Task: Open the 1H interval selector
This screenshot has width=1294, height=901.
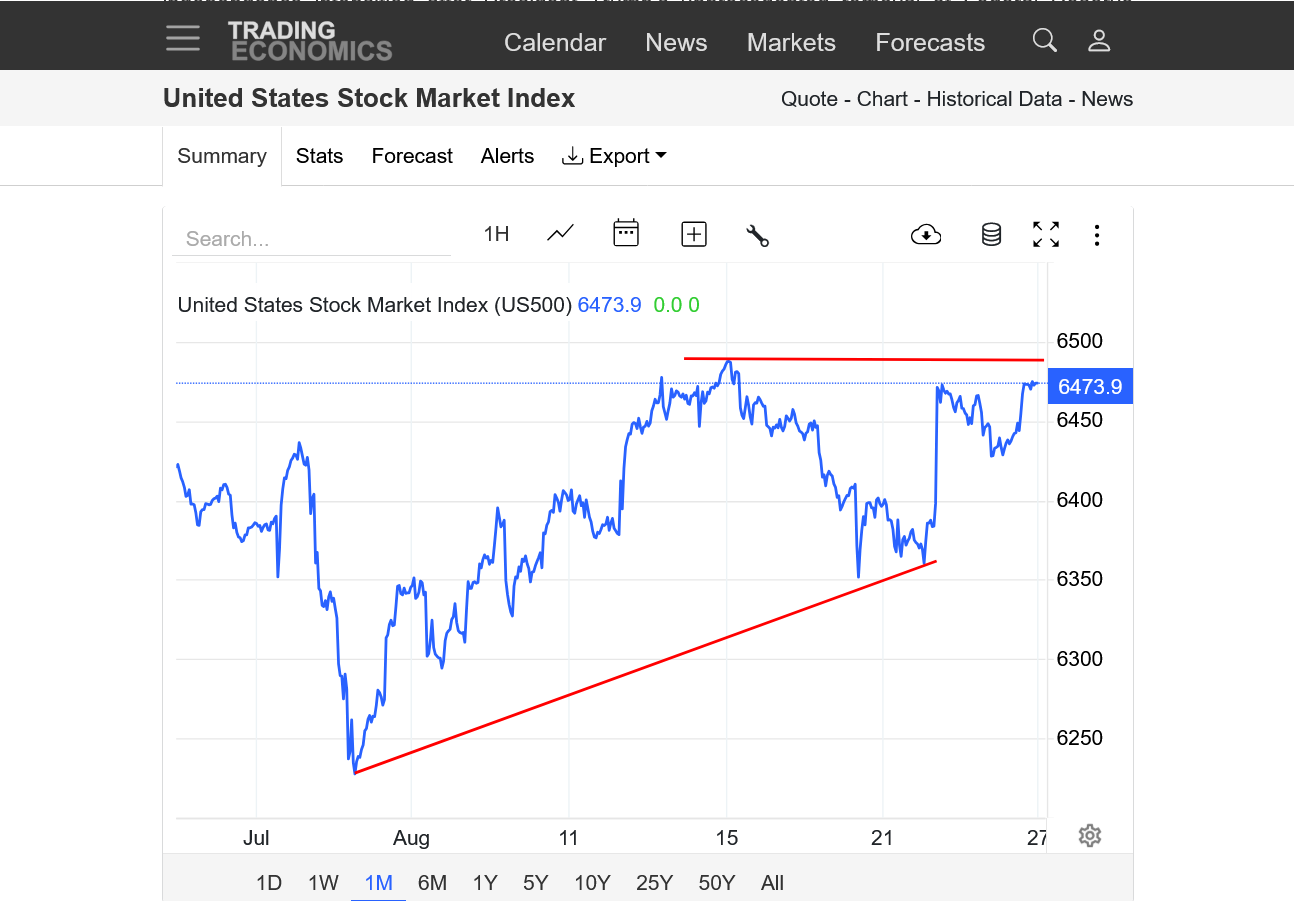Action: click(x=496, y=234)
